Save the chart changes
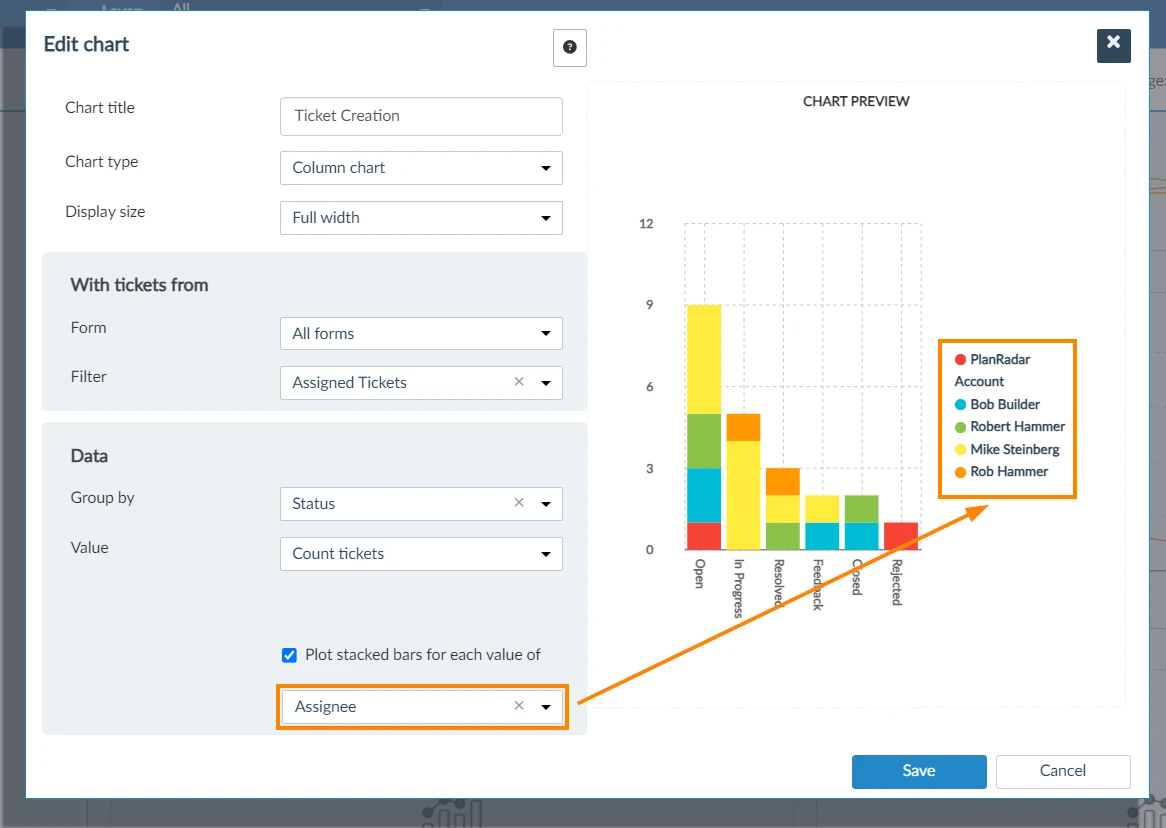Viewport: 1166px width, 828px height. coord(919,771)
